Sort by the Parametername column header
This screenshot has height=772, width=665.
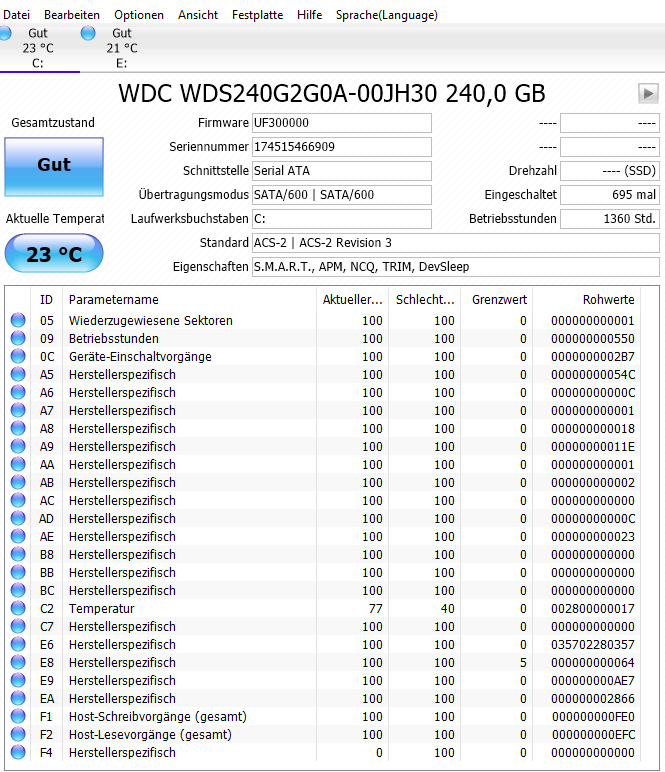click(190, 299)
